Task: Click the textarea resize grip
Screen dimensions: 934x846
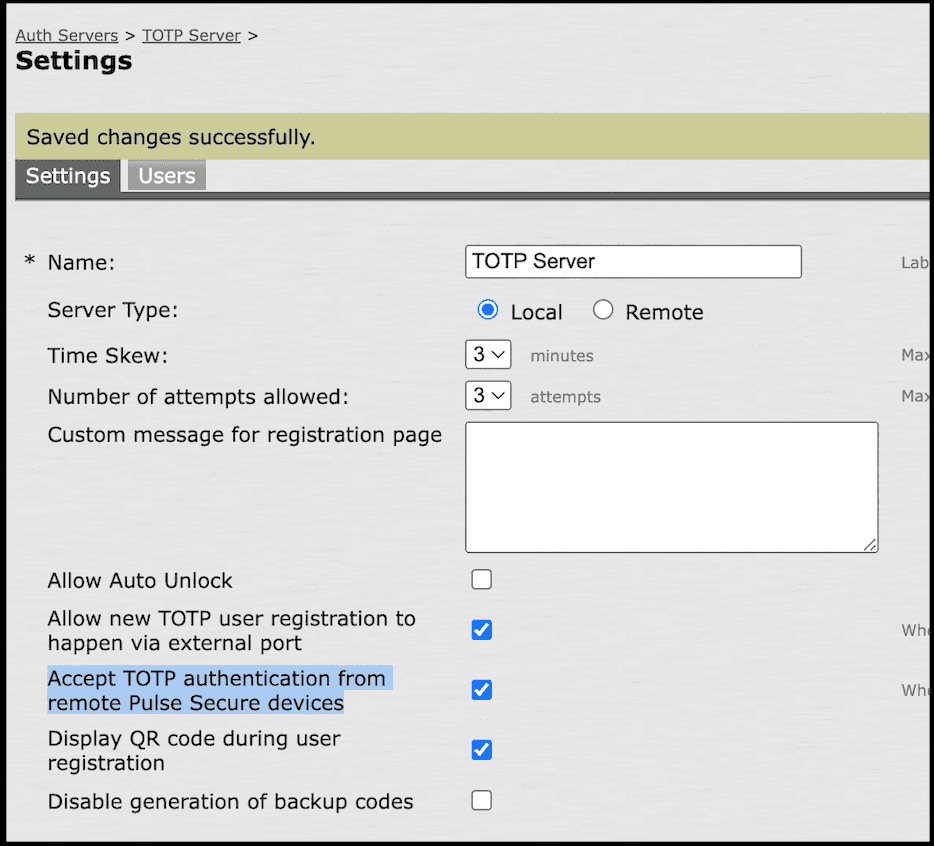Action: [872, 545]
